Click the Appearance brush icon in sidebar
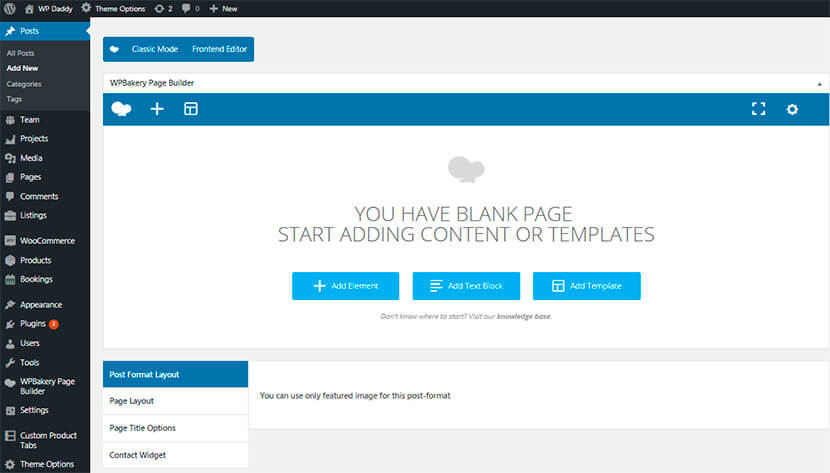 pyautogui.click(x=10, y=305)
